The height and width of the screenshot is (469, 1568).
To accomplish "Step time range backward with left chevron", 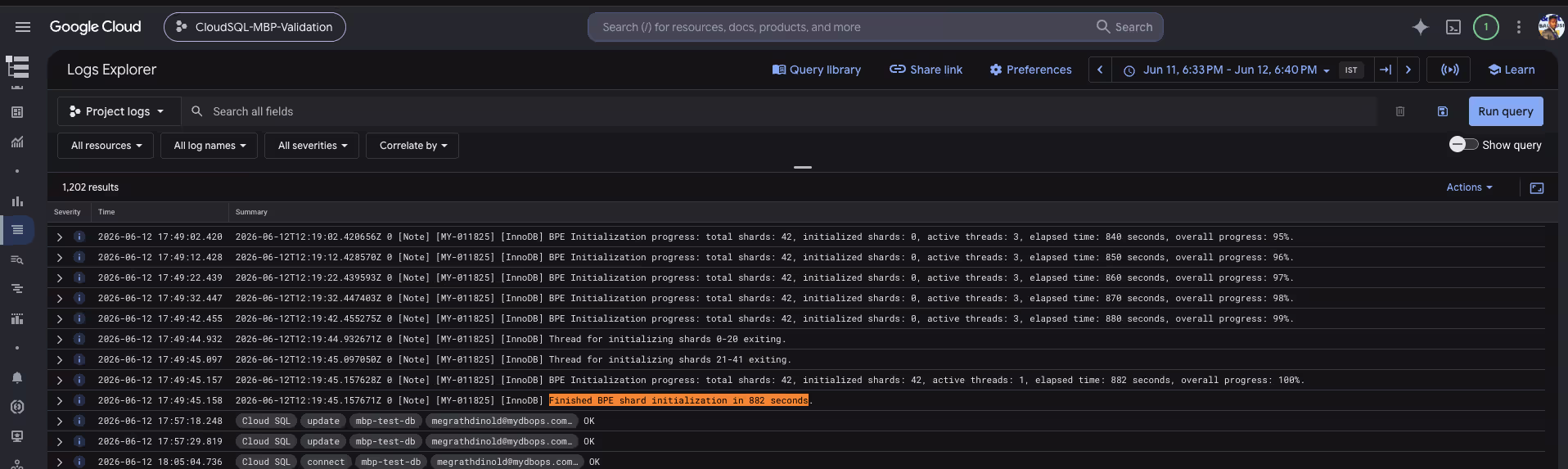I will [x=1100, y=70].
